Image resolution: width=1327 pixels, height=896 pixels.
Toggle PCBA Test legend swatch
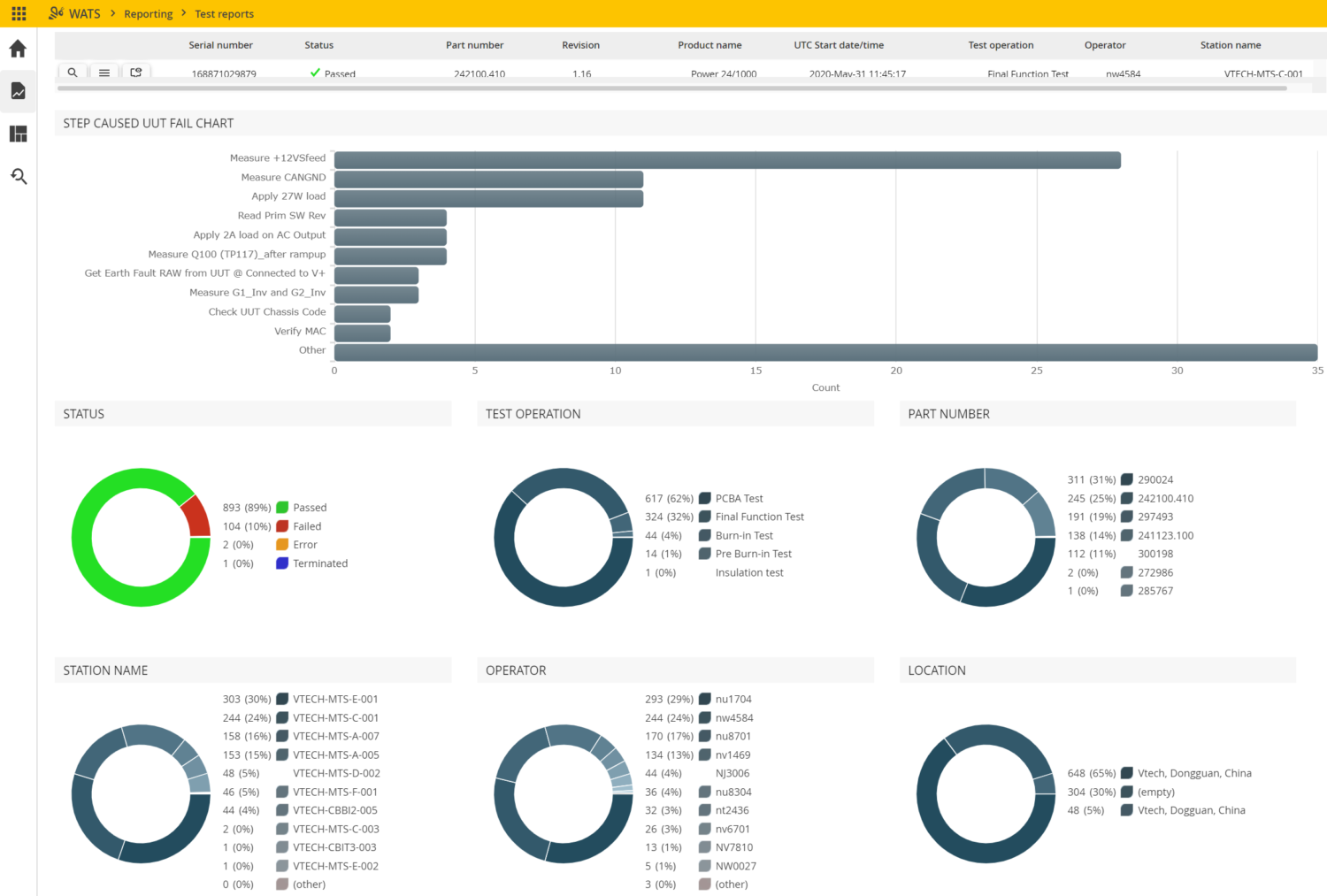point(705,498)
